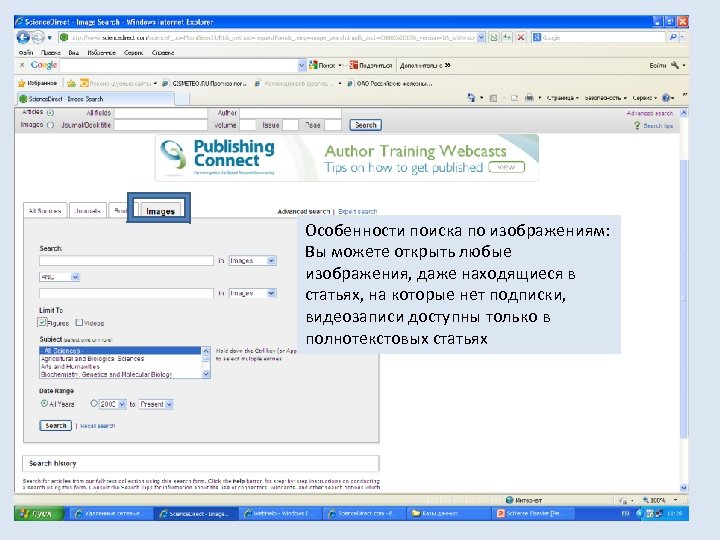Enable the Videos checkbox

[79, 322]
